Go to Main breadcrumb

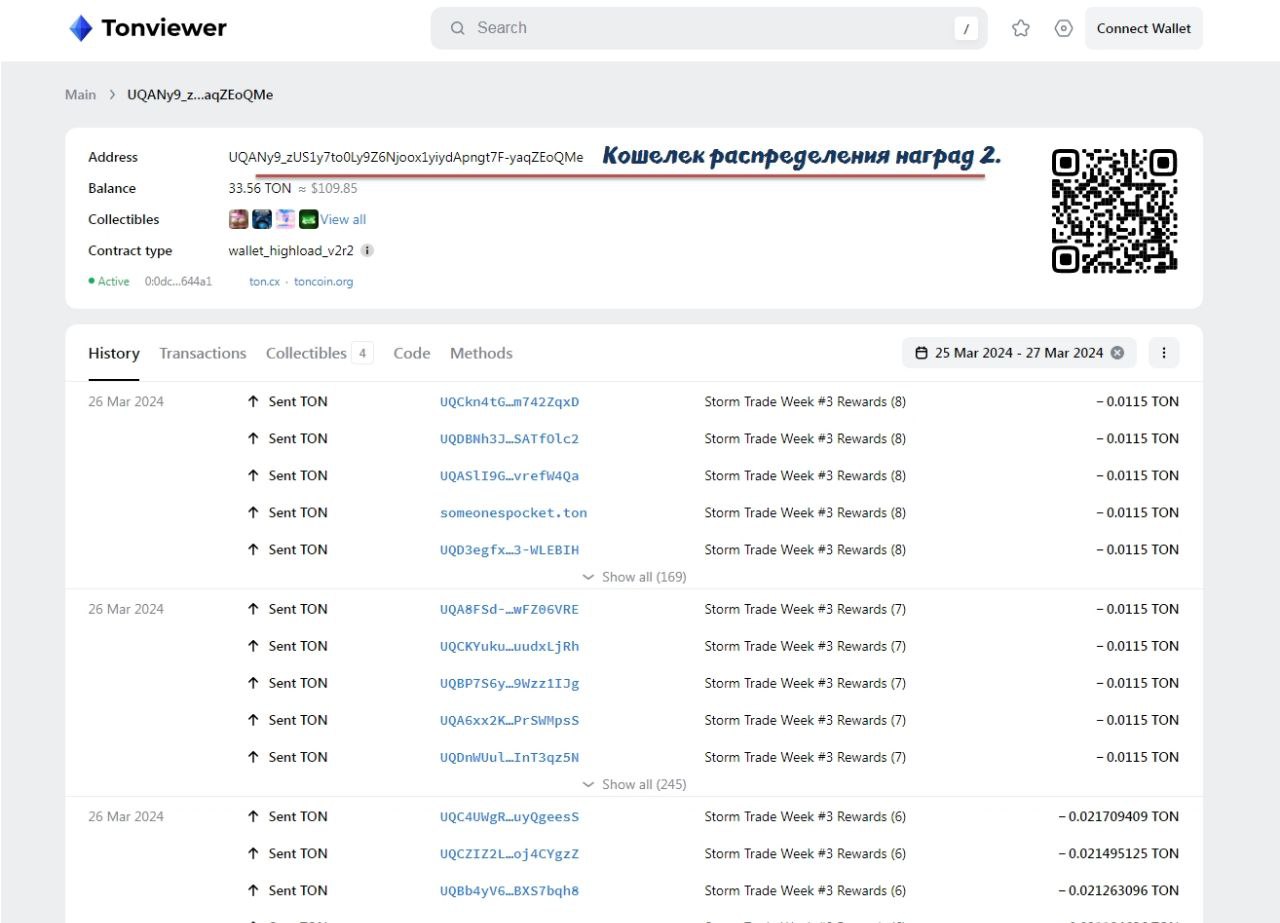click(81, 95)
